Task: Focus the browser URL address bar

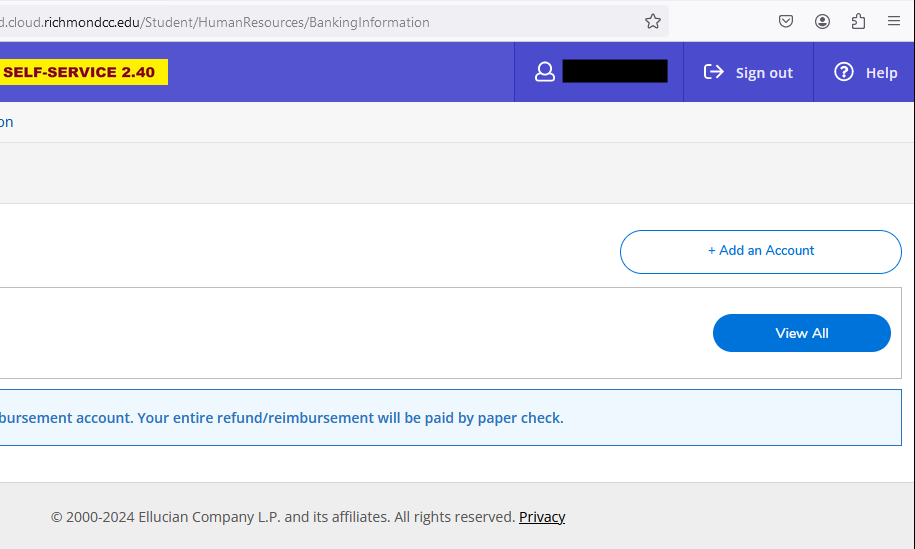Action: point(300,22)
